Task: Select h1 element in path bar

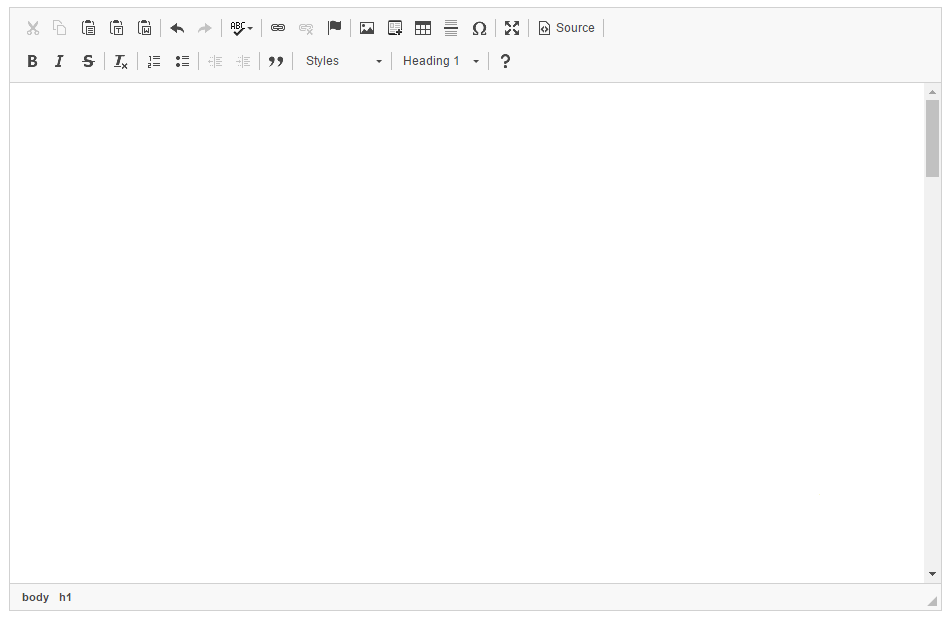Action: (65, 597)
